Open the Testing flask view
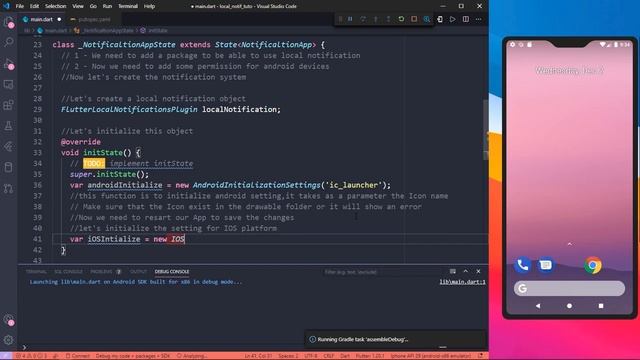The image size is (640, 360). (9, 126)
